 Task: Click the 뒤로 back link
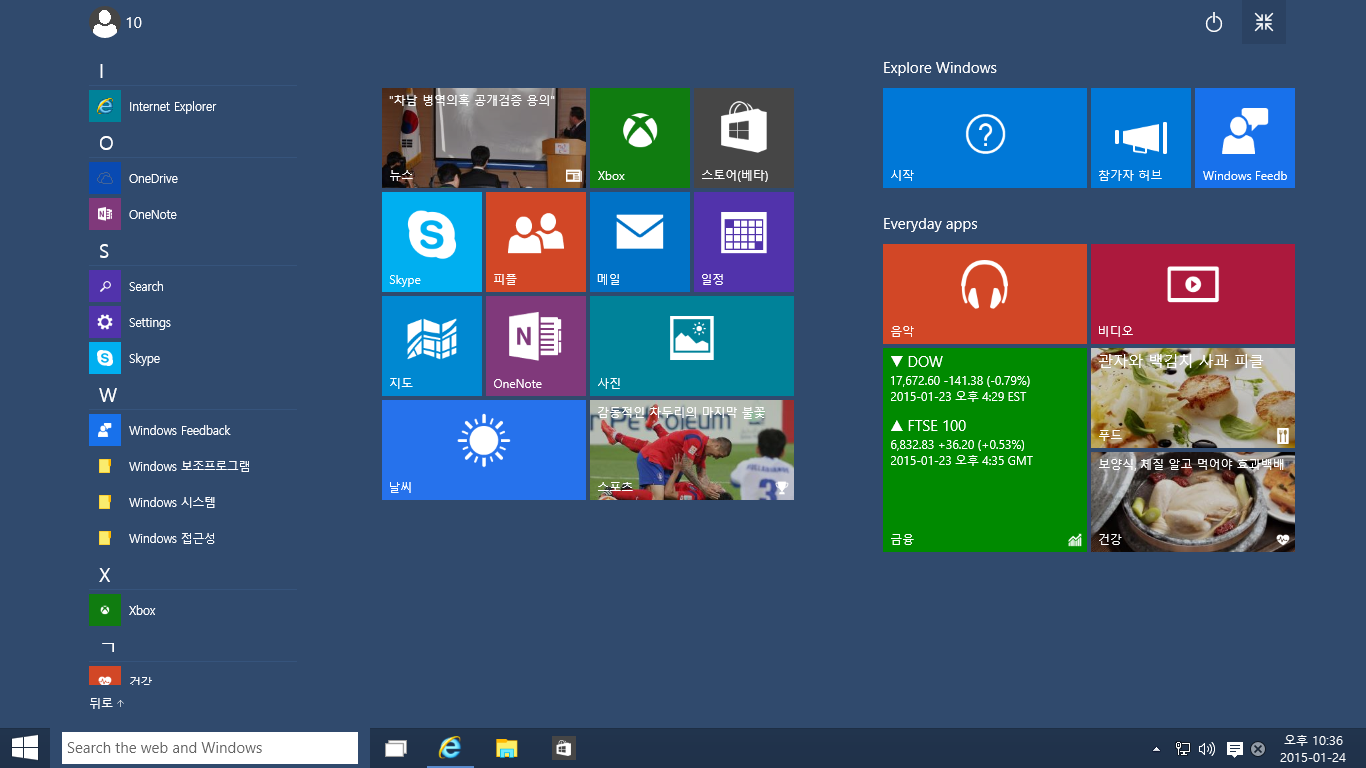107,703
